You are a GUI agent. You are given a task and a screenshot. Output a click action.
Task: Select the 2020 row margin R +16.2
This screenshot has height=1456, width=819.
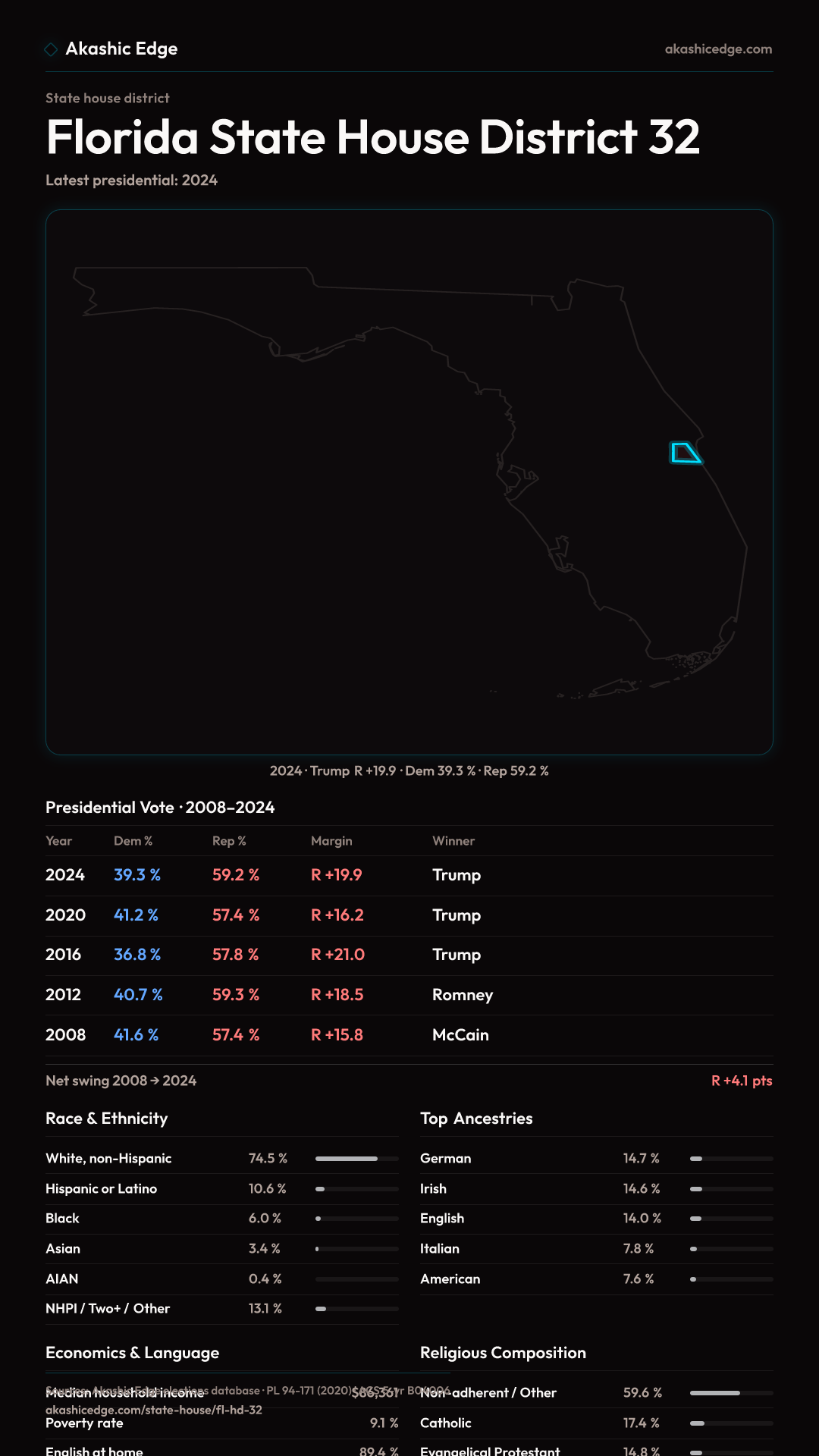tap(337, 915)
